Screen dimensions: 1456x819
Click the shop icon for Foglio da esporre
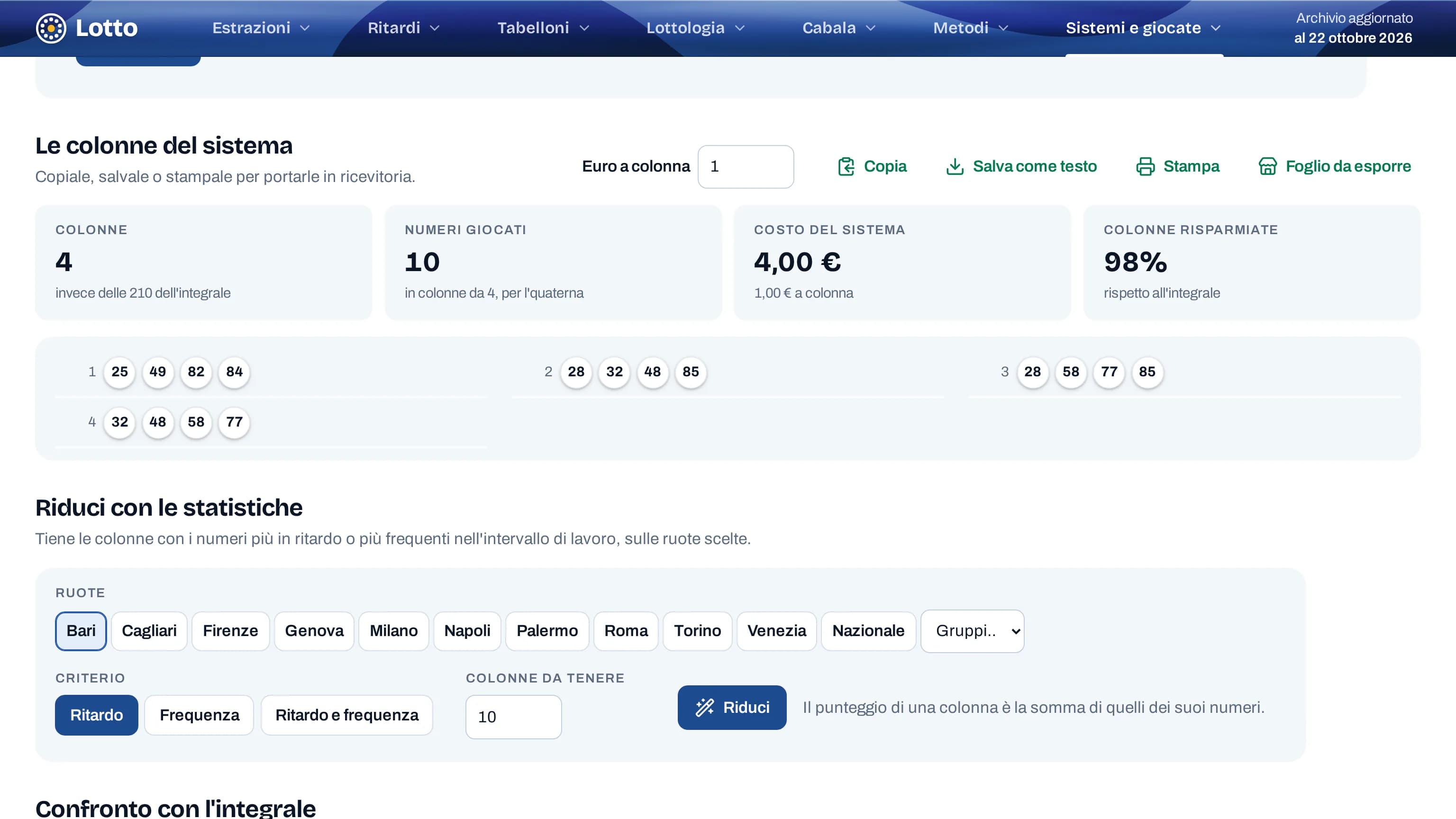(1267, 166)
